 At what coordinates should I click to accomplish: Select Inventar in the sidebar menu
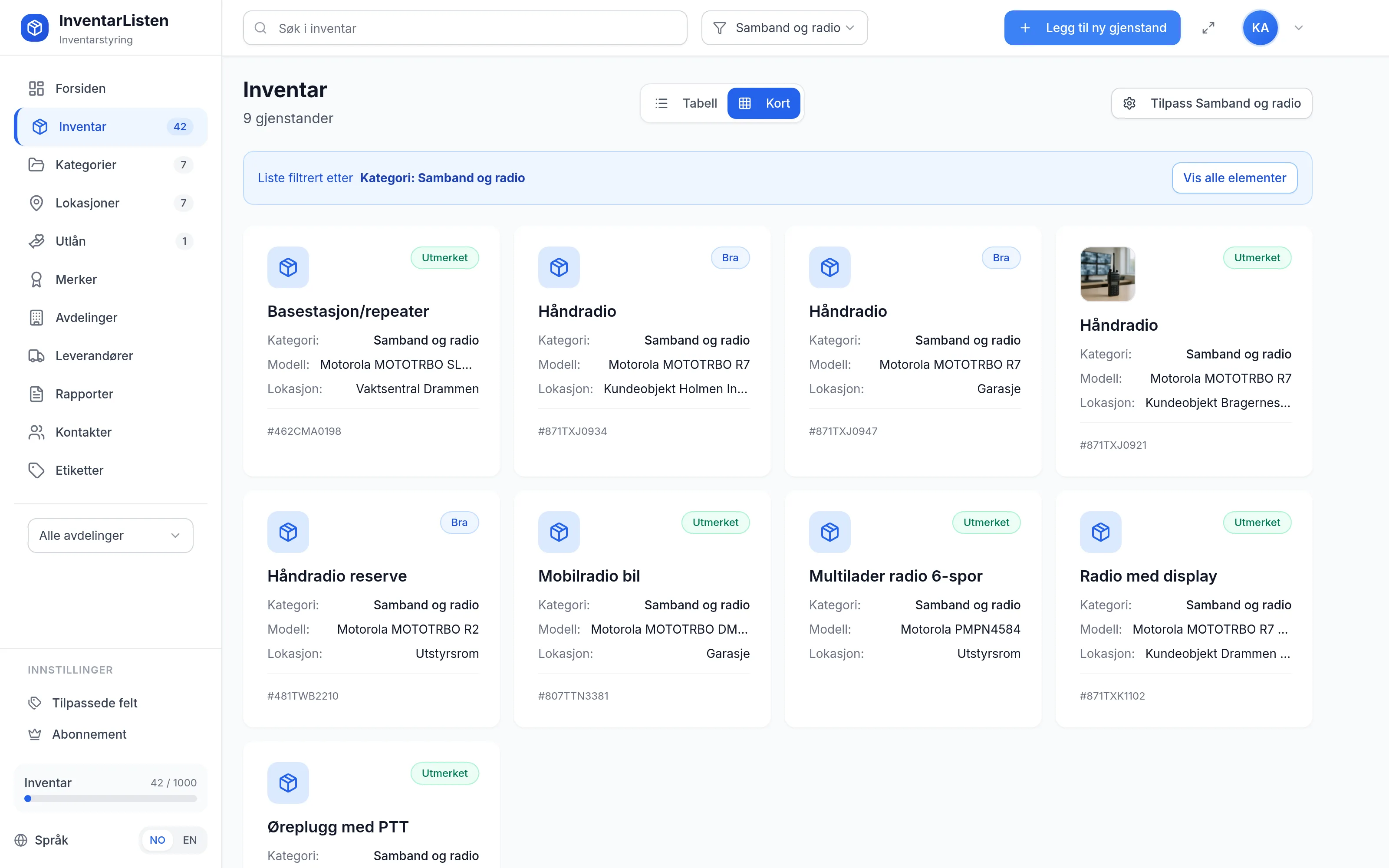coord(111,127)
